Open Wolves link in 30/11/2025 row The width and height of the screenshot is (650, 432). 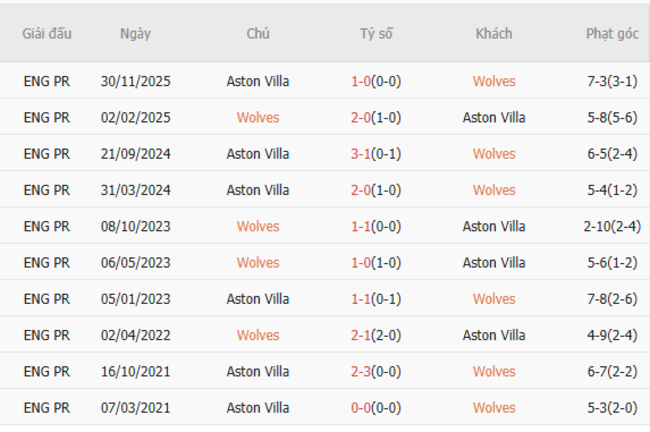[x=494, y=81]
